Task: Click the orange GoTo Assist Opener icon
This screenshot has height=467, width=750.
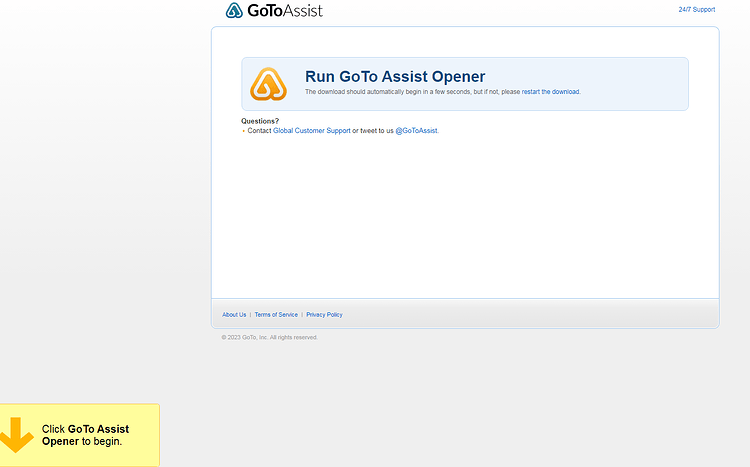Action: click(x=268, y=84)
